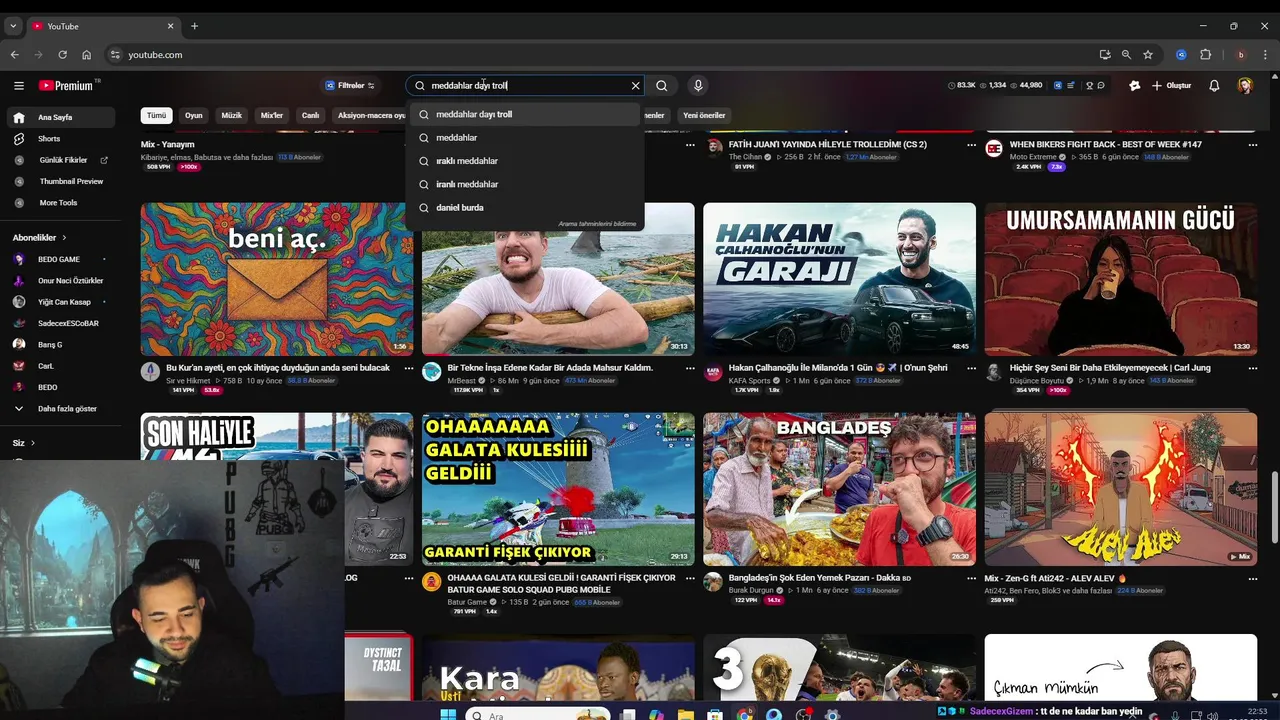This screenshot has width=1280, height=720.
Task: Clear the search box with the X
Action: point(635,86)
